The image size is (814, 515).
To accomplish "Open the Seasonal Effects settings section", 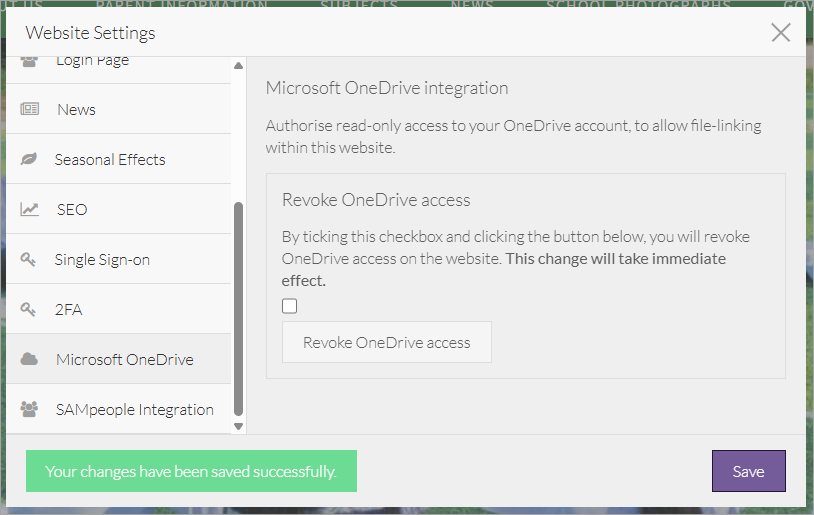I will click(110, 159).
